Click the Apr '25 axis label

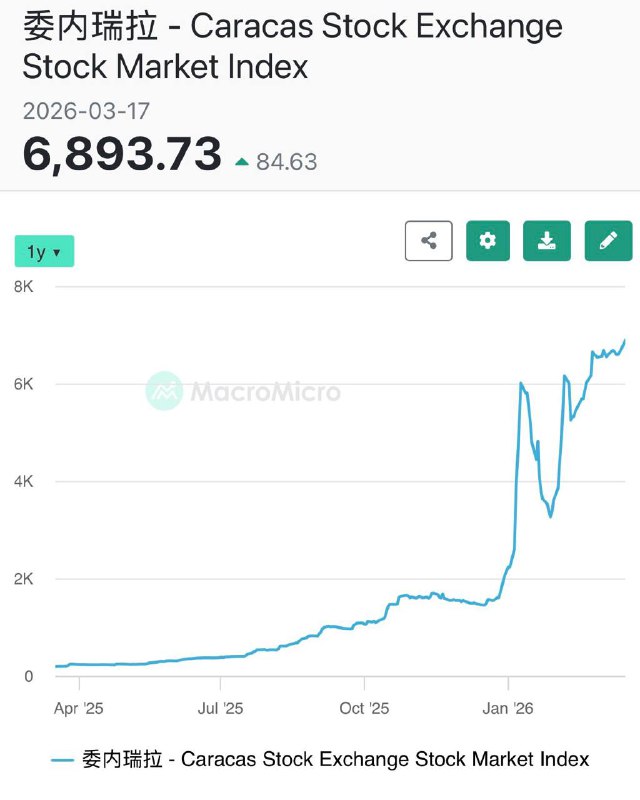[x=79, y=709]
